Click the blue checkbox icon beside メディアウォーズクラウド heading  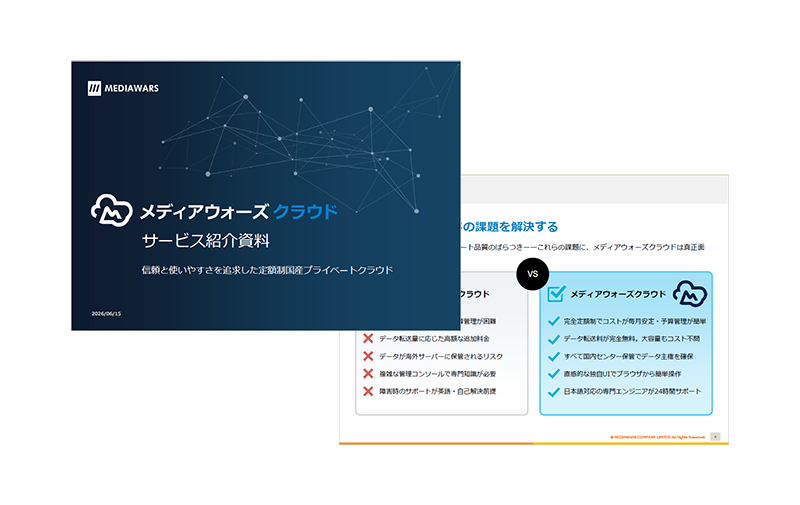tap(556, 294)
